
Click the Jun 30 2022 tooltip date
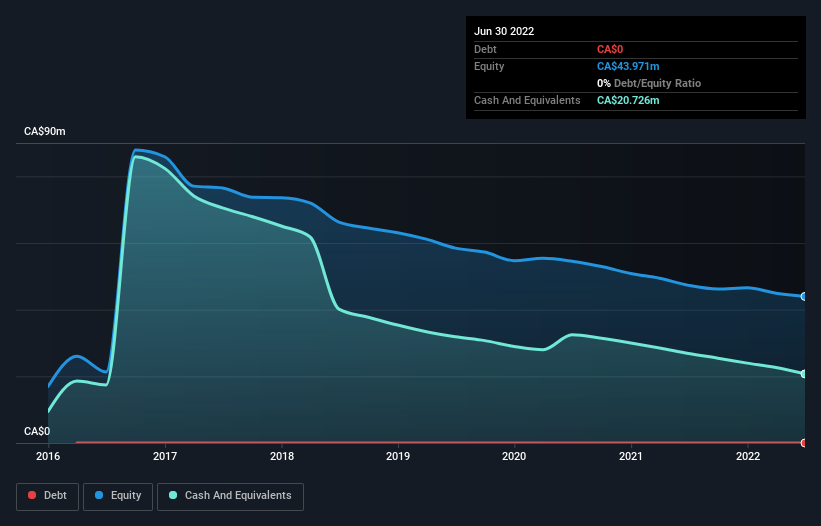tap(504, 31)
